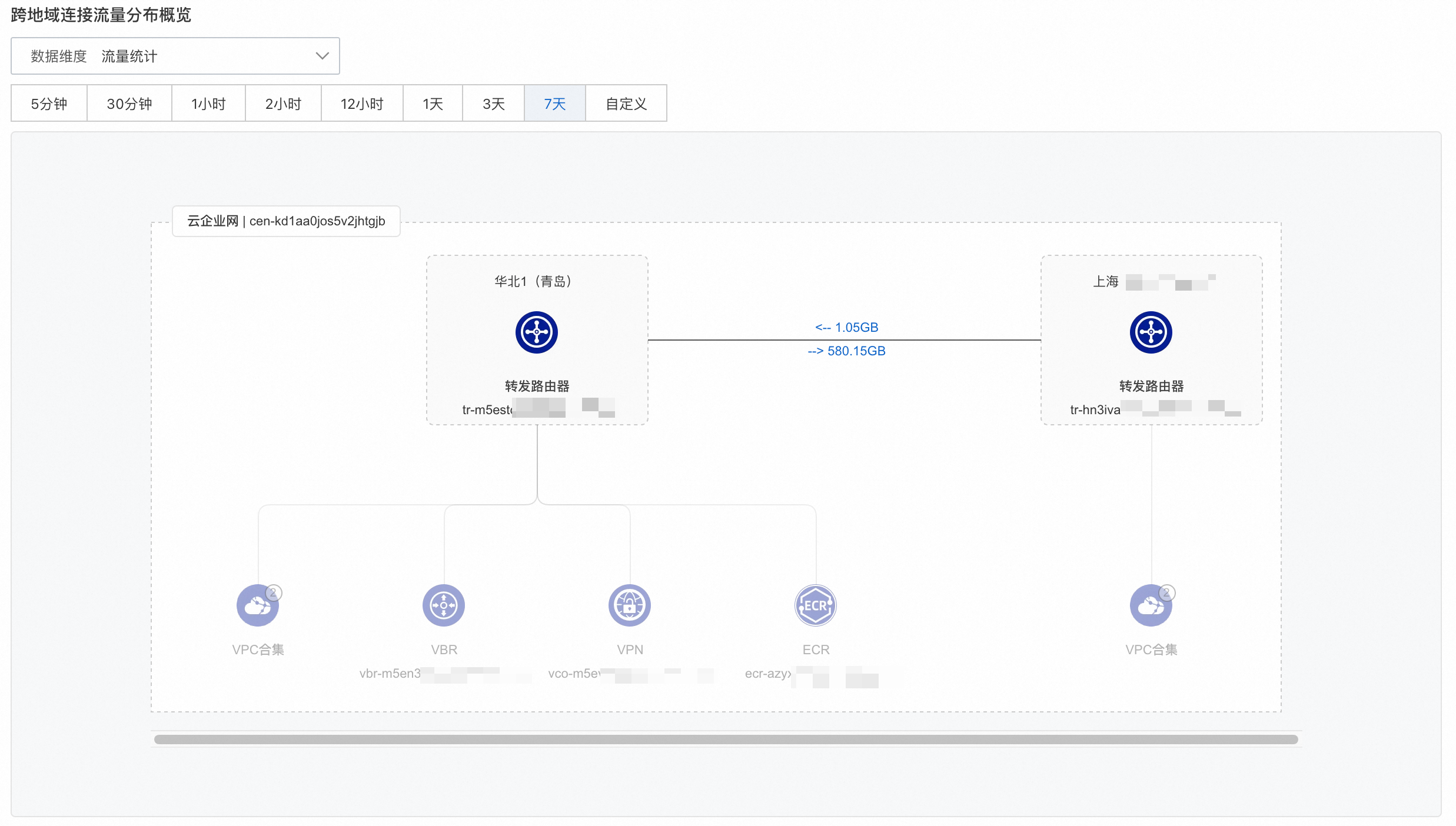Click the ECR node icon
Viewport: 1456px width, 826px height.
[815, 605]
